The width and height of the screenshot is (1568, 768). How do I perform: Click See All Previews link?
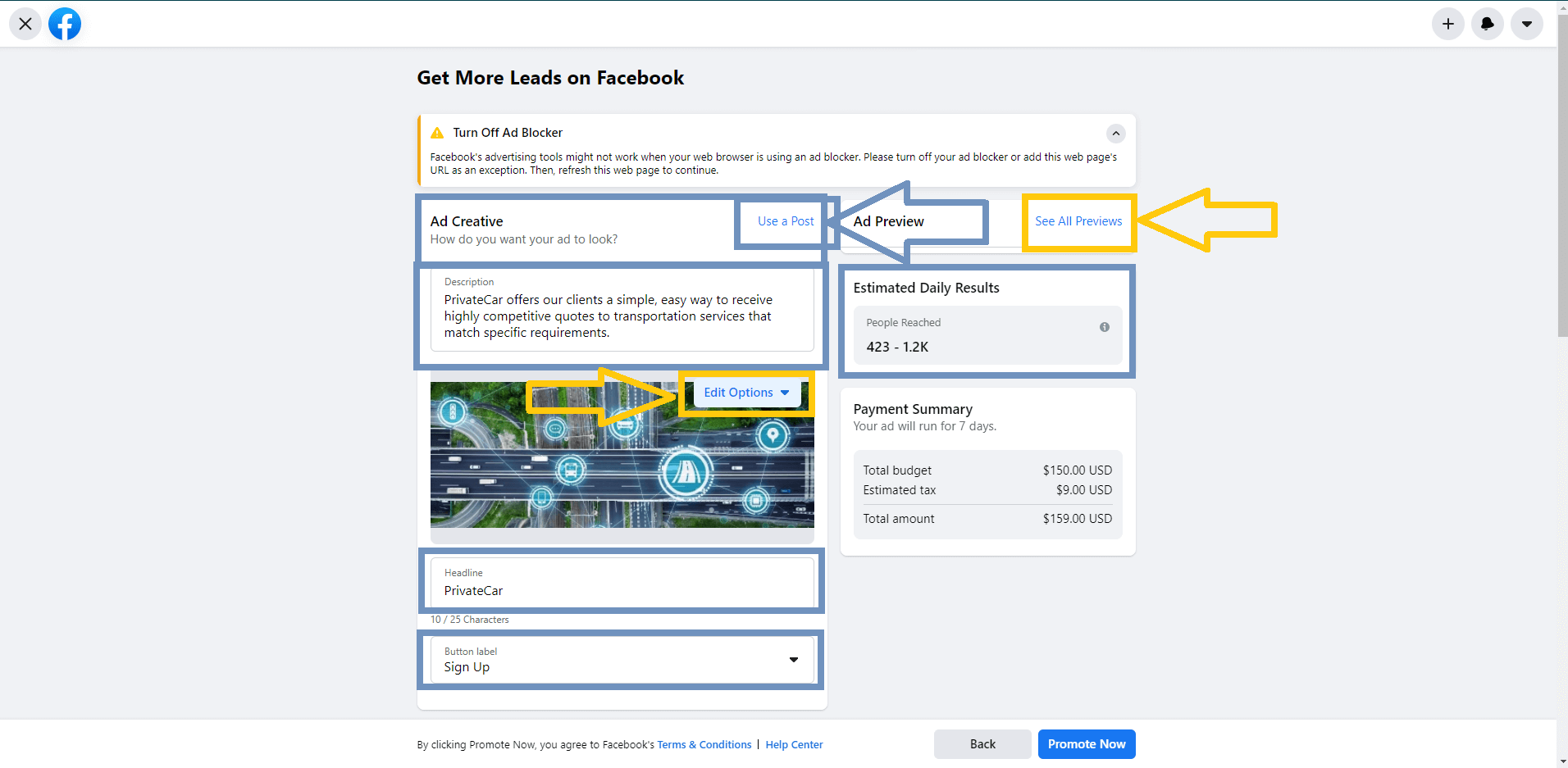[x=1078, y=221]
